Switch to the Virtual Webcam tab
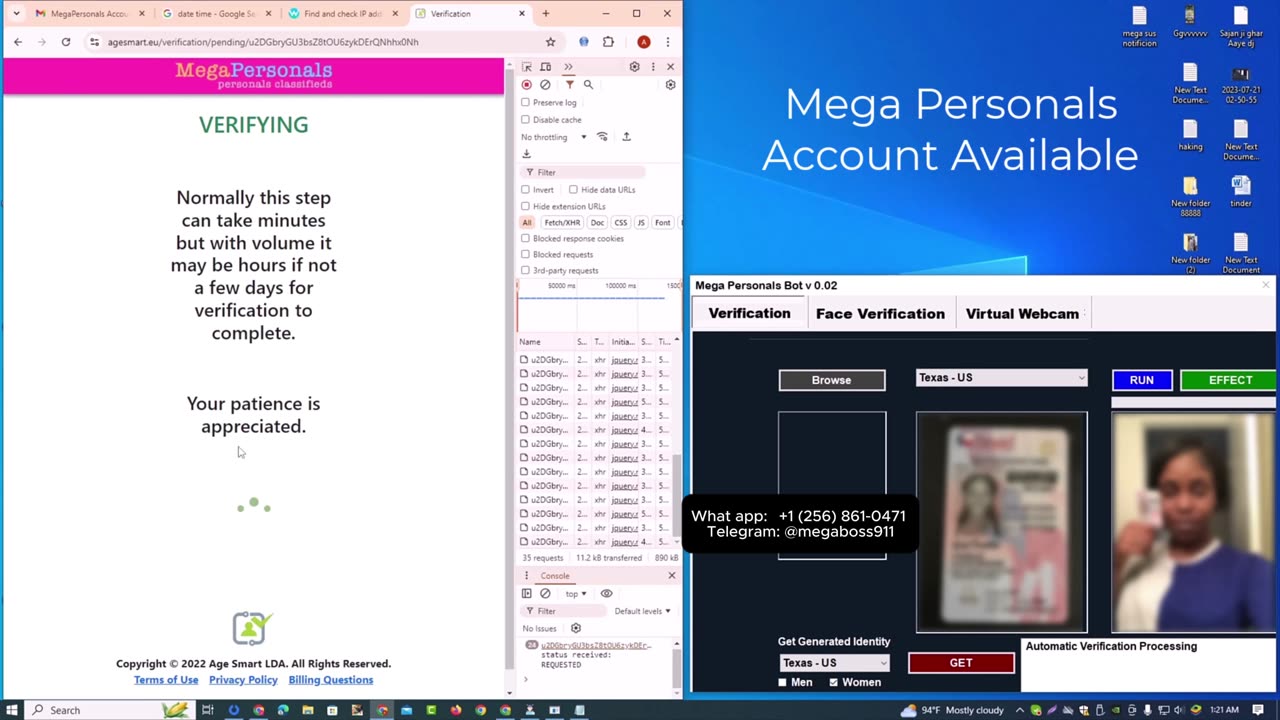The image size is (1280, 720). (1022, 314)
